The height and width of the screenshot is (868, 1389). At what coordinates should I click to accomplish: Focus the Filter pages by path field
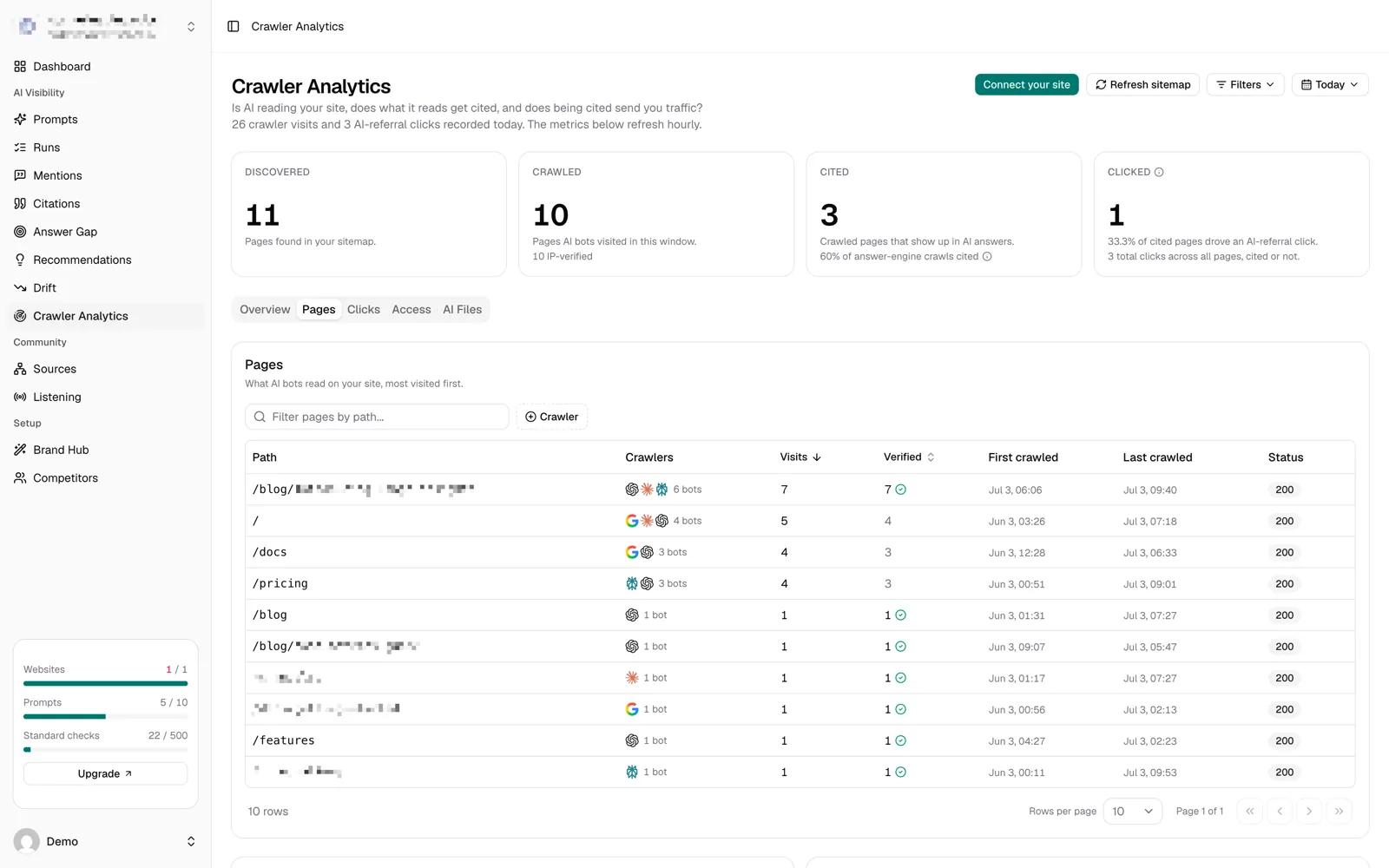coord(377,417)
